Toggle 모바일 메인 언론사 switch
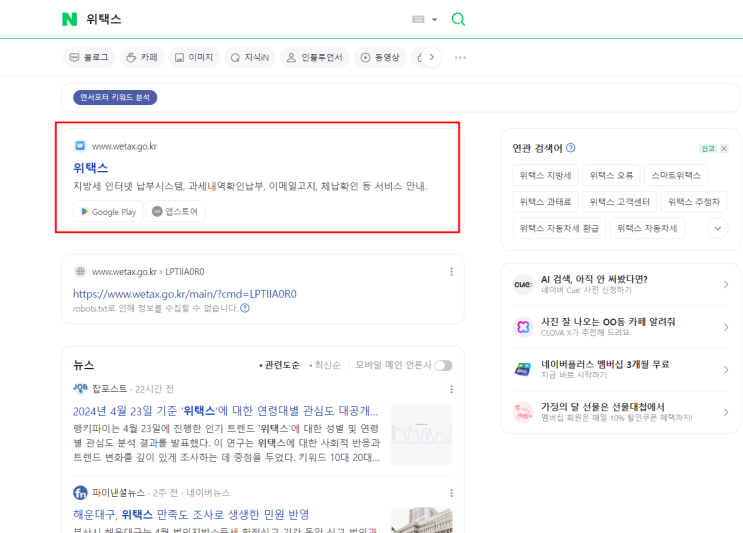743x533 pixels. (444, 365)
